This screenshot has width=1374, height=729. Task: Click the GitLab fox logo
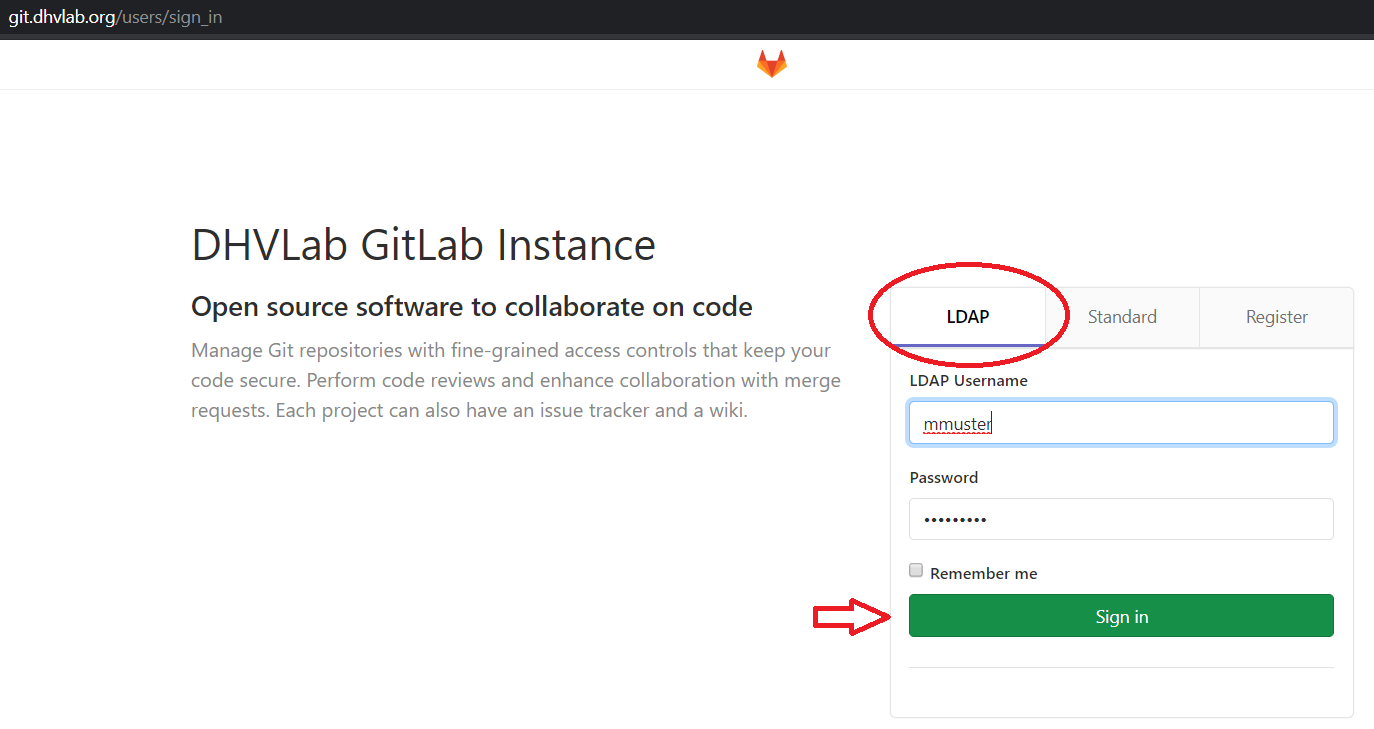point(771,64)
